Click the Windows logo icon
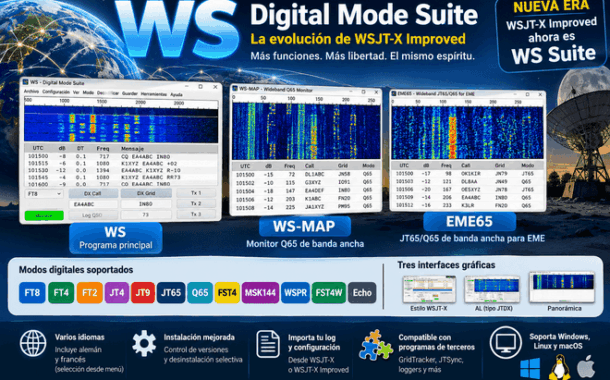The height and width of the screenshot is (380, 610). 530,368
